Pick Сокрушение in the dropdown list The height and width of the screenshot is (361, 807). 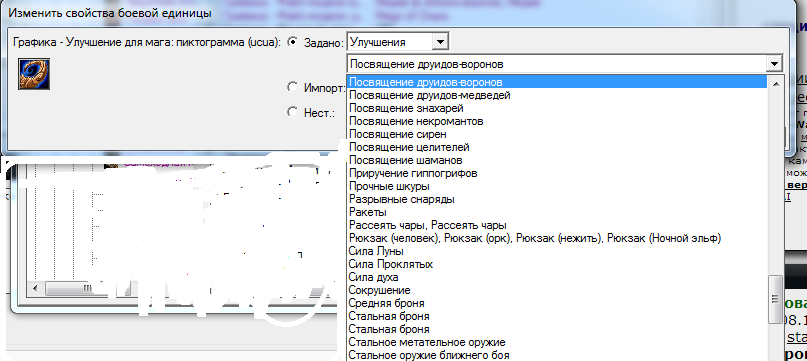557,290
